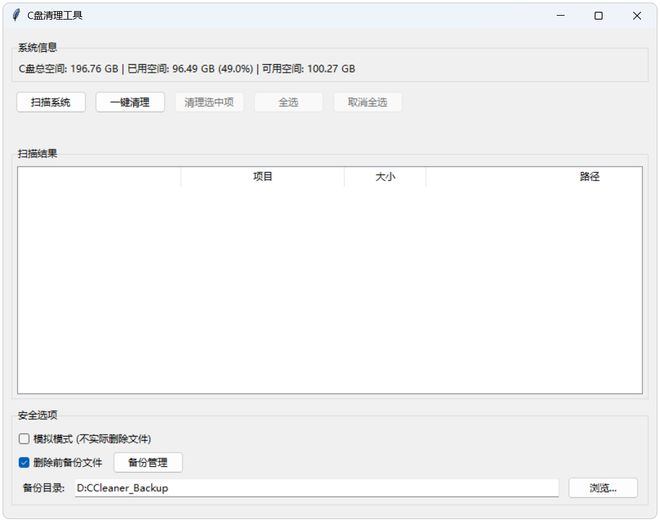Image resolution: width=660 pixels, height=523 pixels.
Task: Click the feather app icon in title bar
Action: 16,16
